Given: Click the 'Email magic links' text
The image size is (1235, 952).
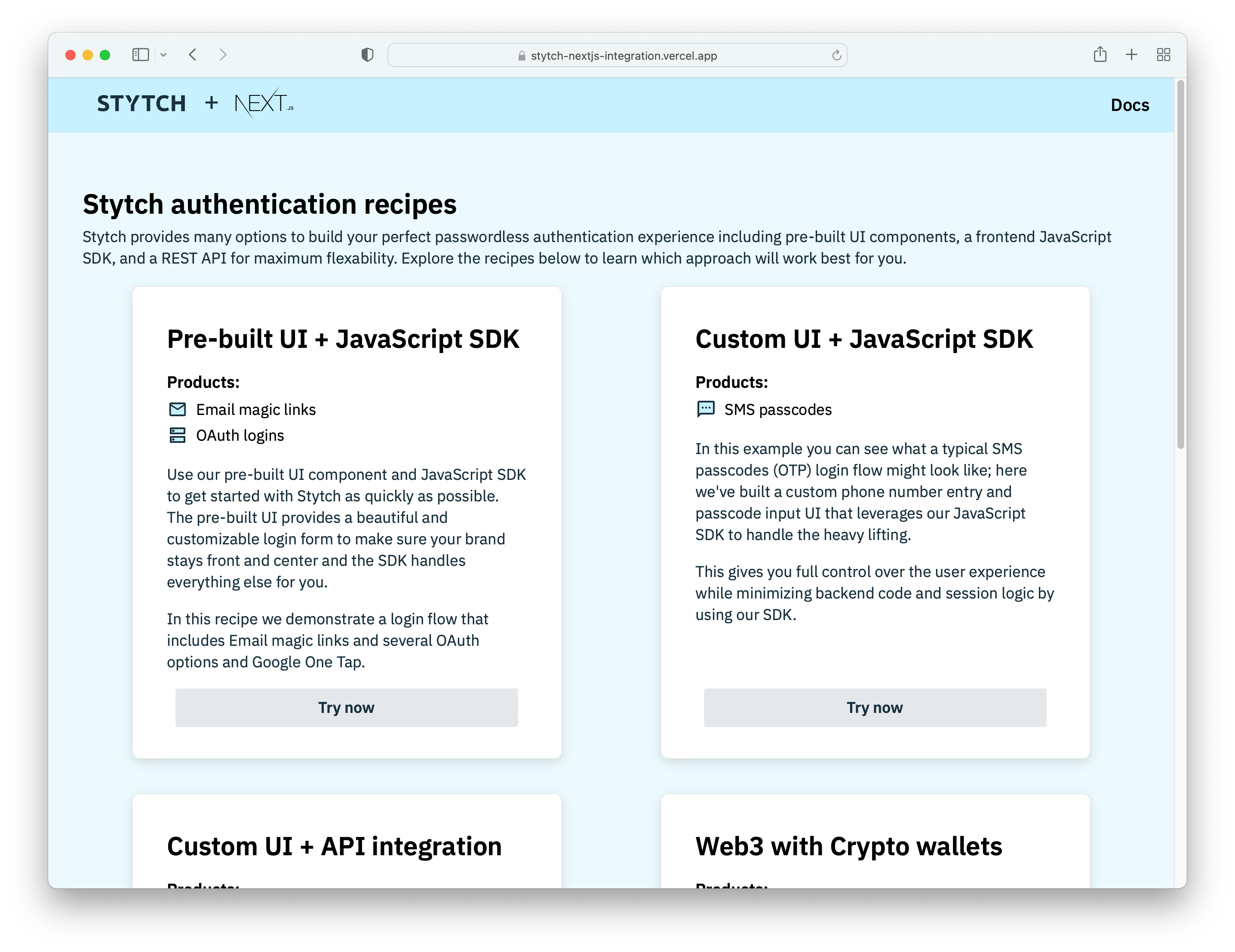Looking at the screenshot, I should coord(255,409).
